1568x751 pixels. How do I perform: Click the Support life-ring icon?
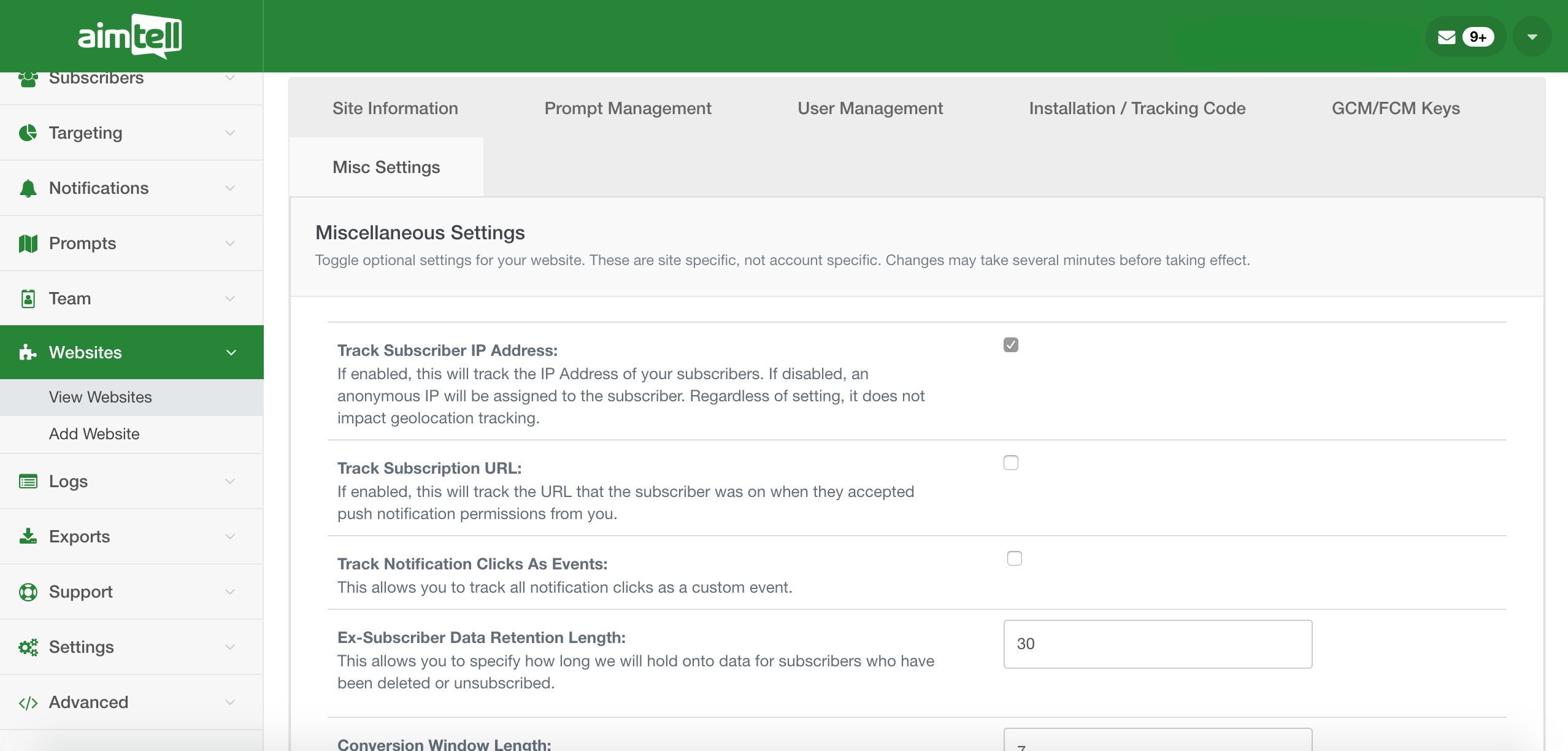(28, 591)
